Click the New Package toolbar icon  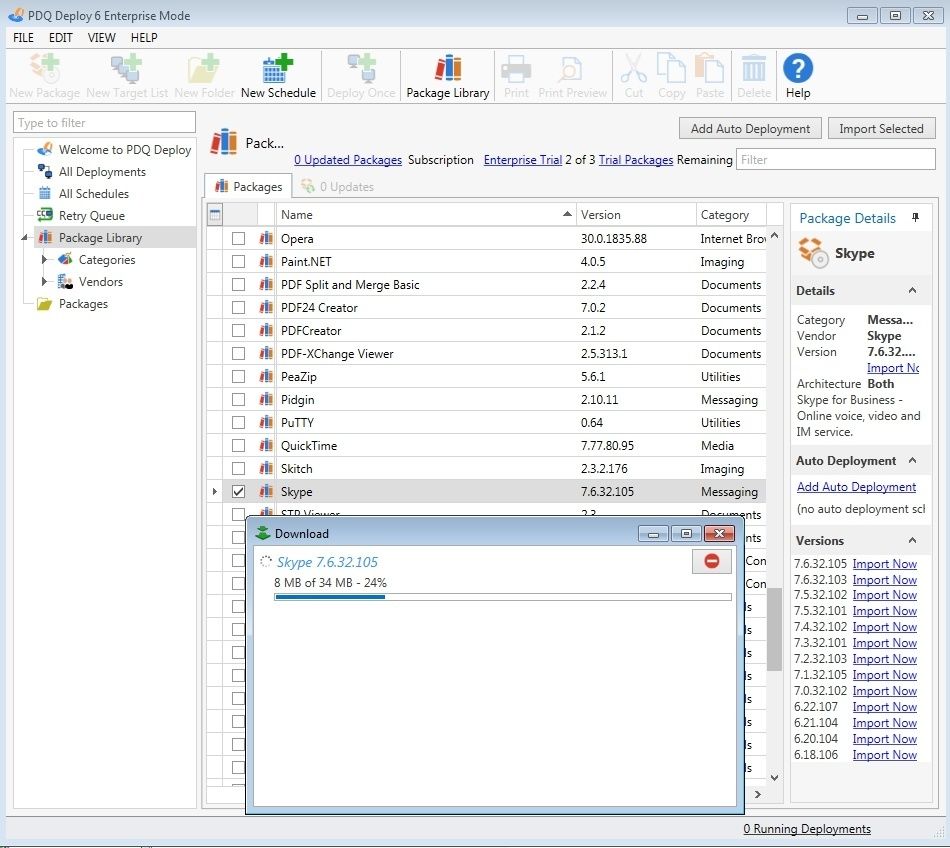pyautogui.click(x=44, y=68)
